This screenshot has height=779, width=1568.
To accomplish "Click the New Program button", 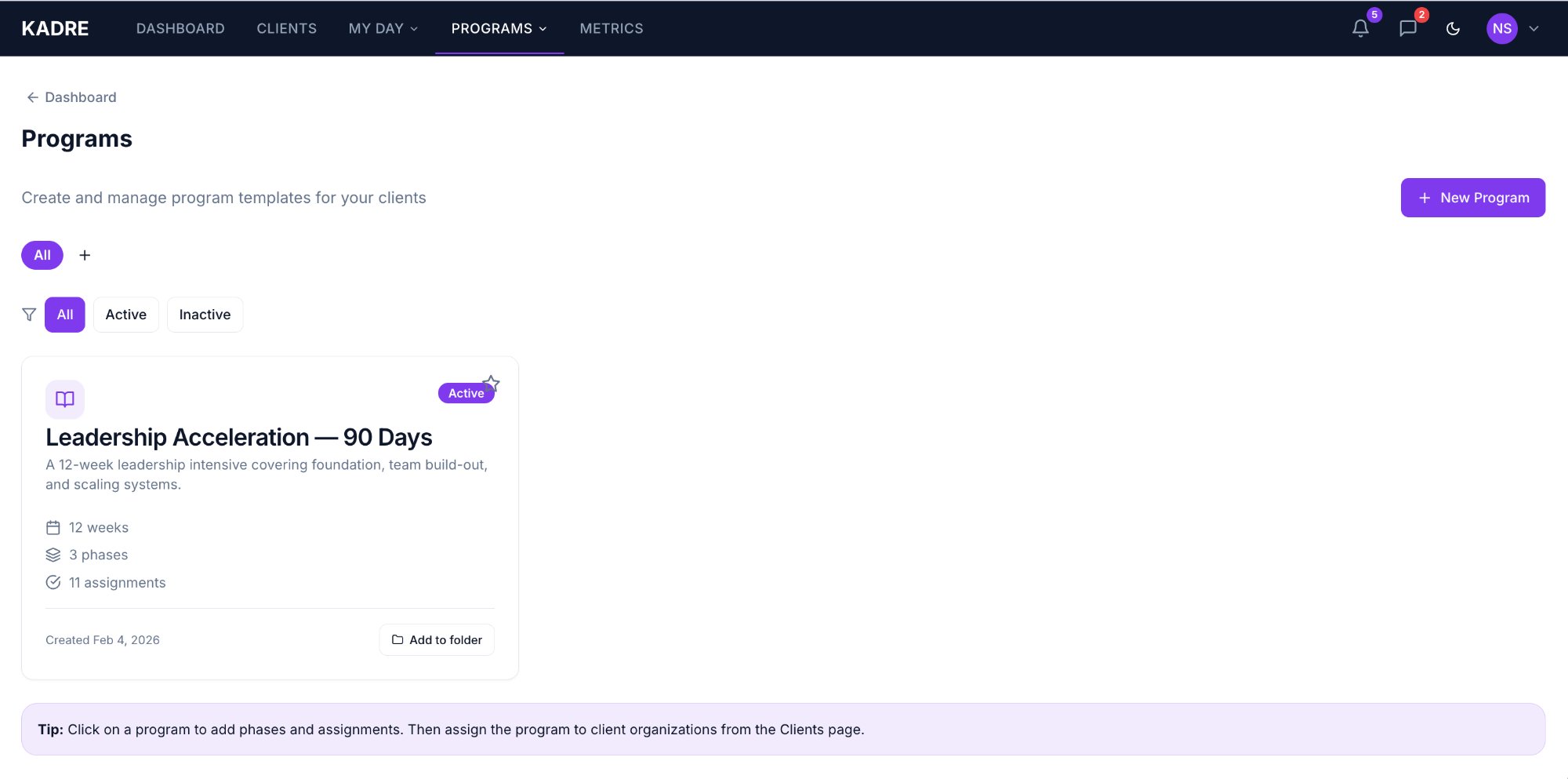I will (1473, 198).
